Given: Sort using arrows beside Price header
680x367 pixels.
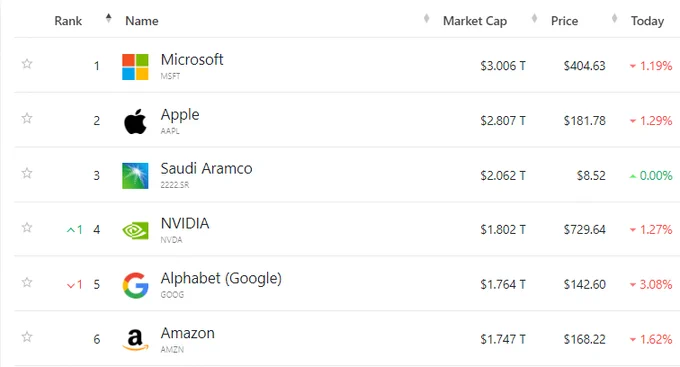Looking at the screenshot, I should [x=614, y=18].
